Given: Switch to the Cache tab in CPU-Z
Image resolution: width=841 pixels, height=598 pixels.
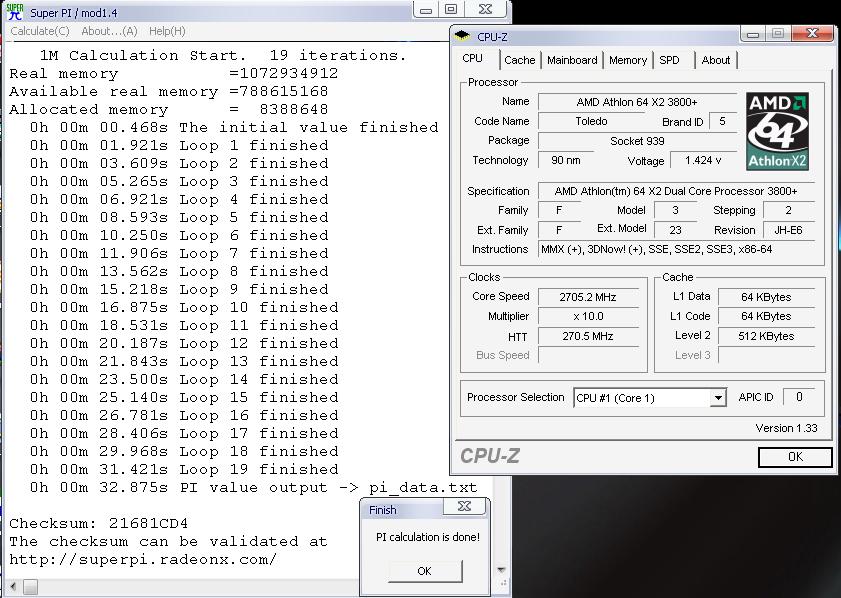Looking at the screenshot, I should click(519, 60).
